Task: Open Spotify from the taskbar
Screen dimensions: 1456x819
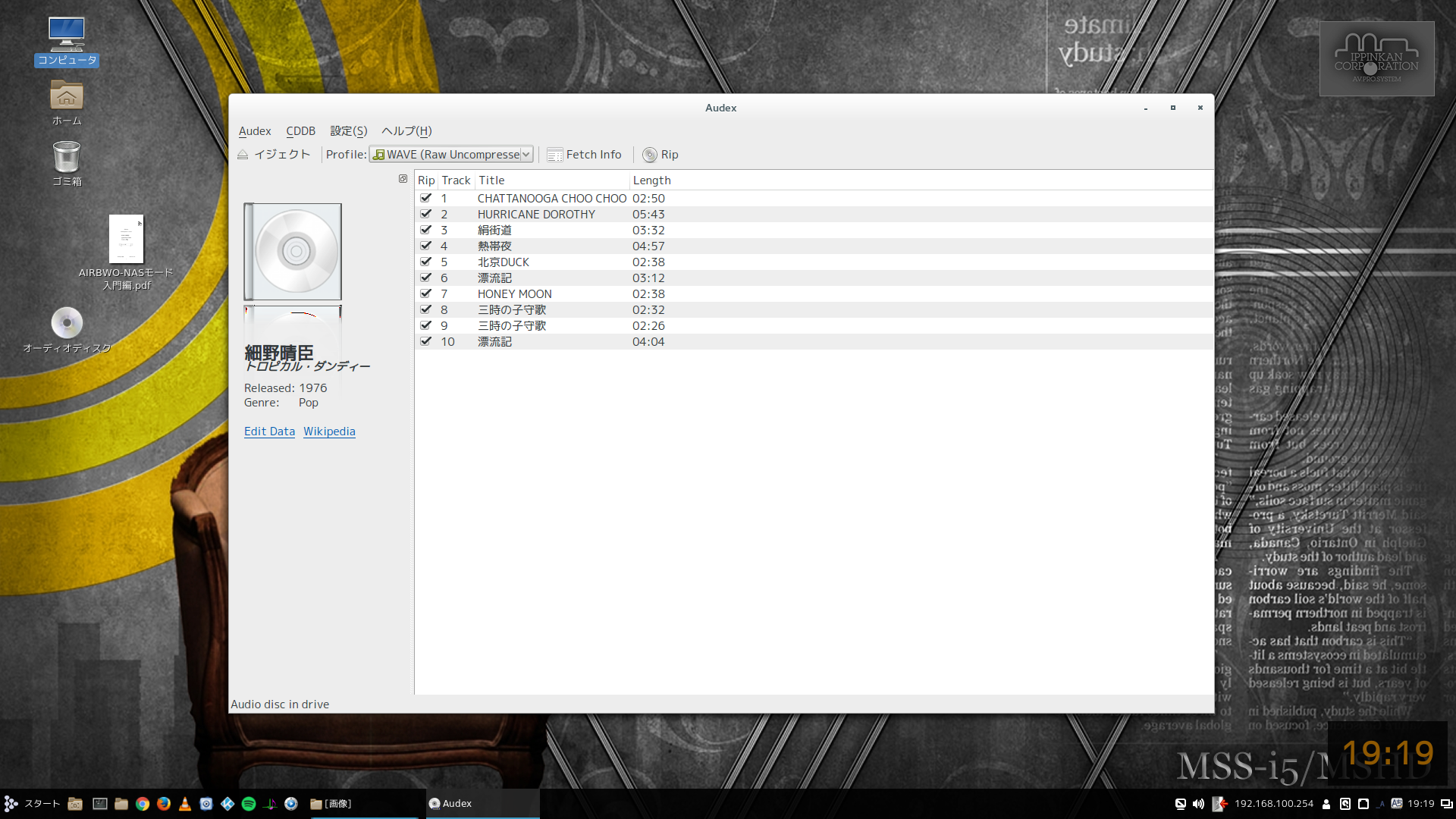Action: [249, 804]
